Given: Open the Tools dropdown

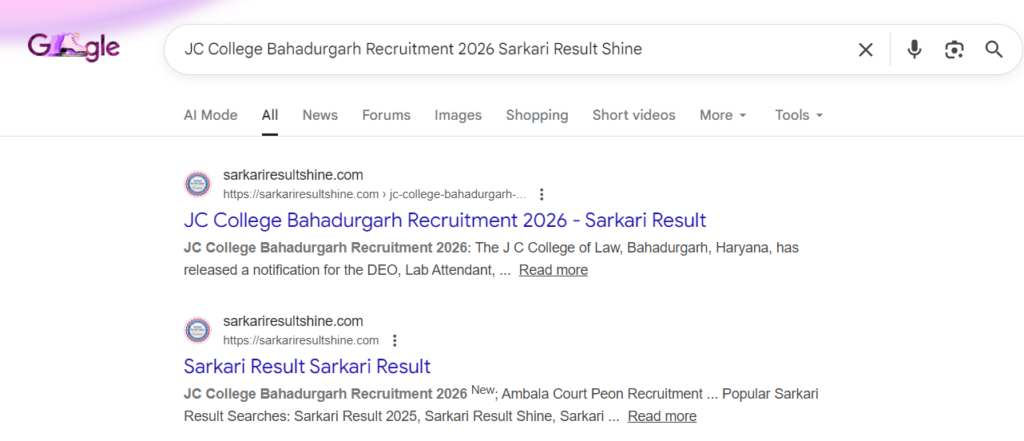Looking at the screenshot, I should [798, 115].
